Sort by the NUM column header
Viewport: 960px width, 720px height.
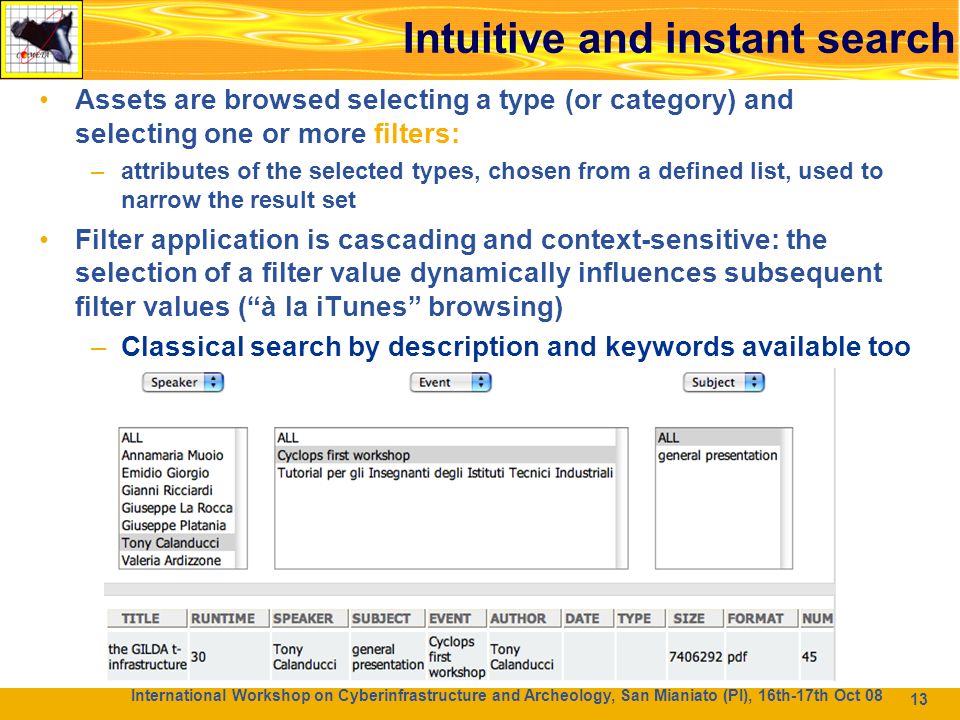coord(817,618)
